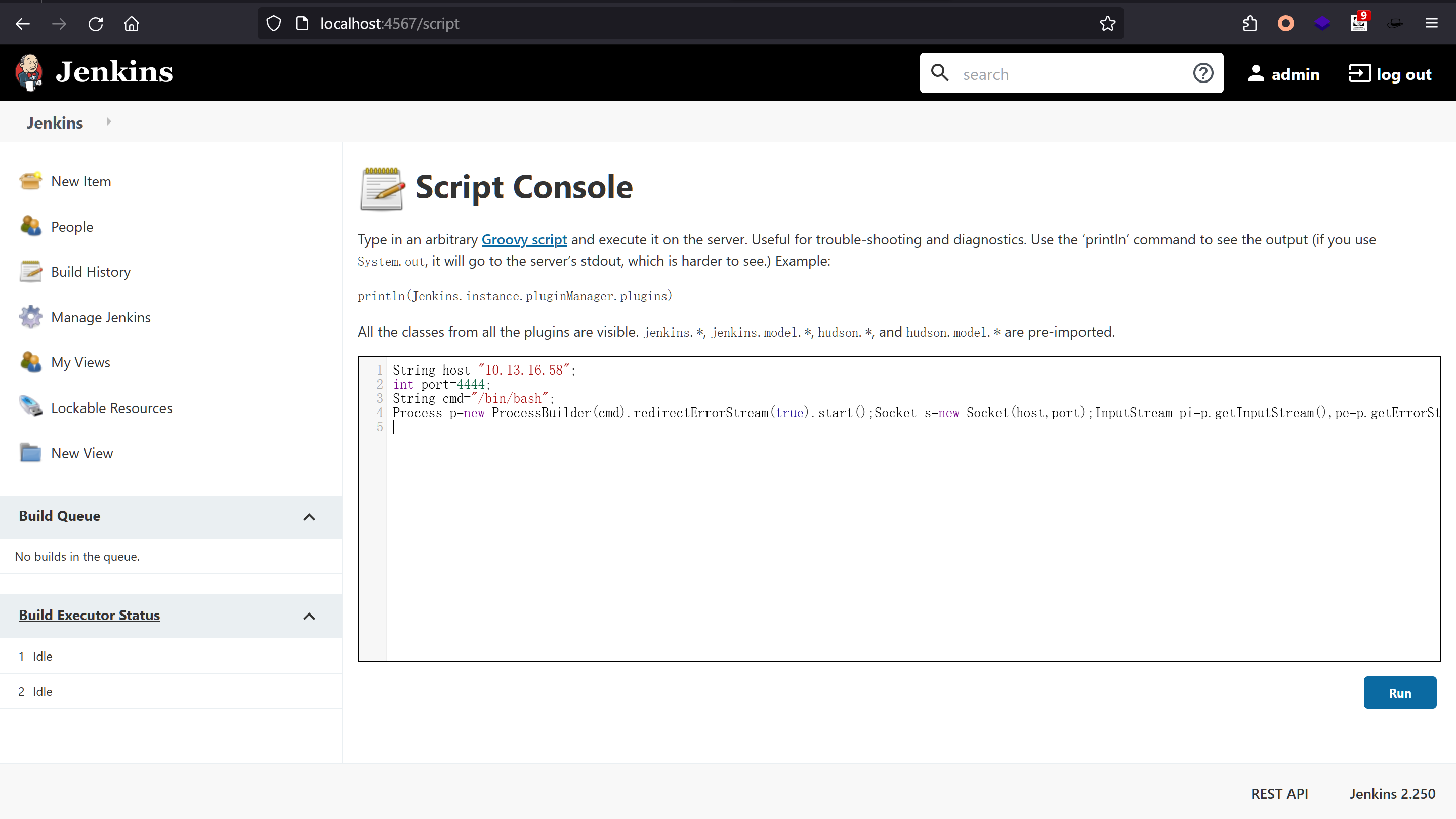The width and height of the screenshot is (1456, 819).
Task: Focus the Jenkins search box
Action: [1071, 74]
